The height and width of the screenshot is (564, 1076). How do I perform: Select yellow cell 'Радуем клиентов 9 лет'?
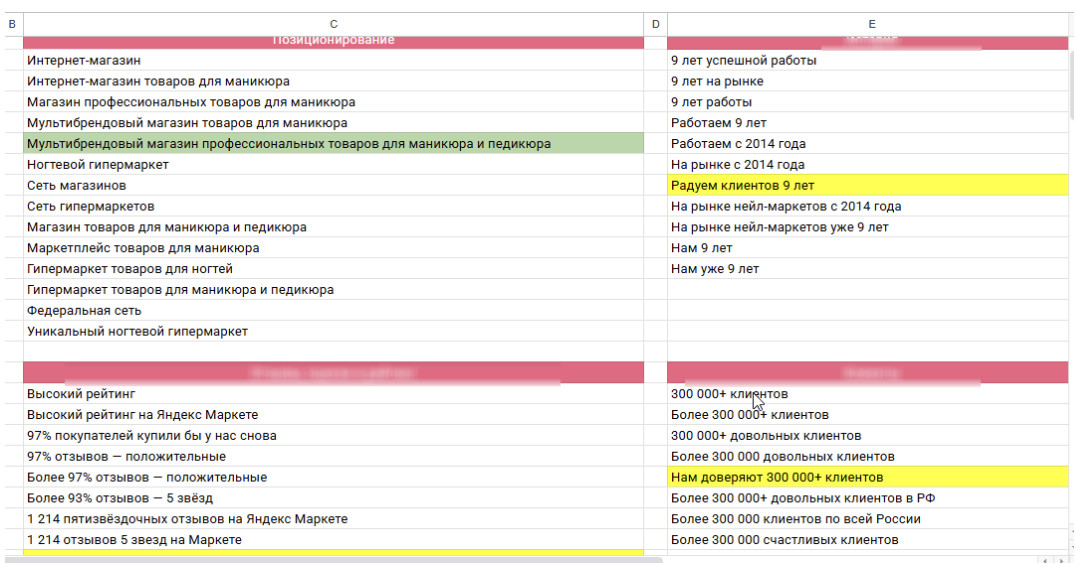pos(867,185)
